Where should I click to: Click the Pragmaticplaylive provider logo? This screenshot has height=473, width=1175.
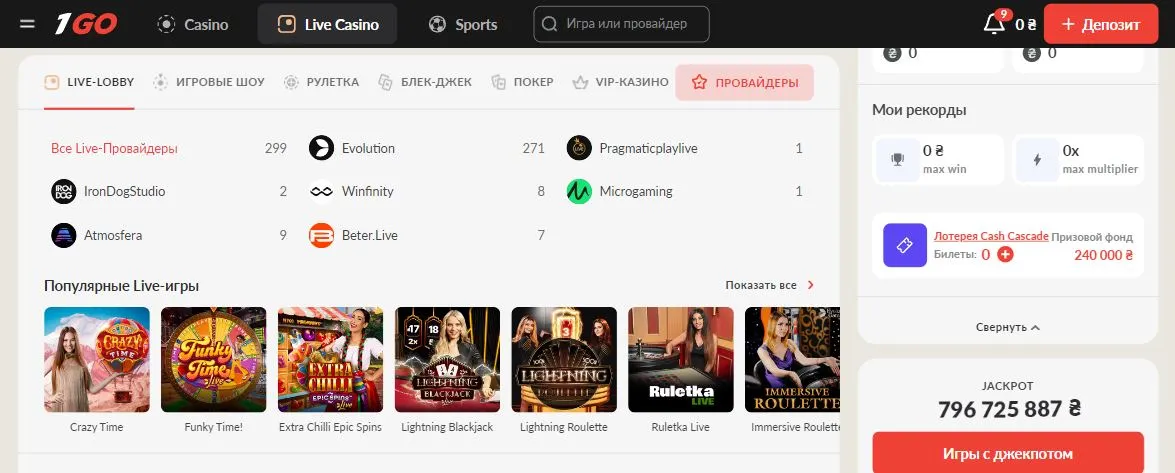579,148
